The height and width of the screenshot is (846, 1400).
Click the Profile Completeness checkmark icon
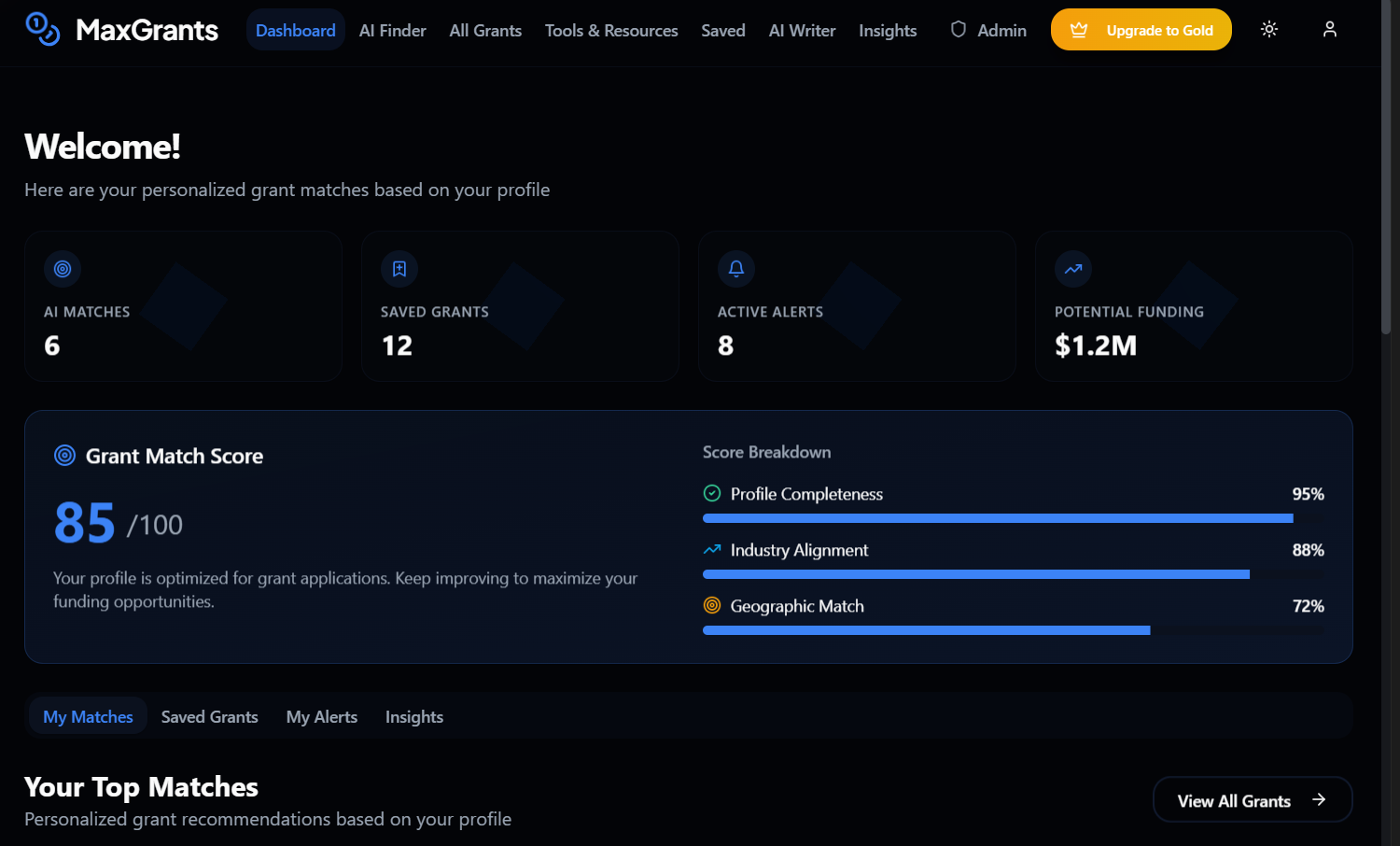tap(712, 493)
